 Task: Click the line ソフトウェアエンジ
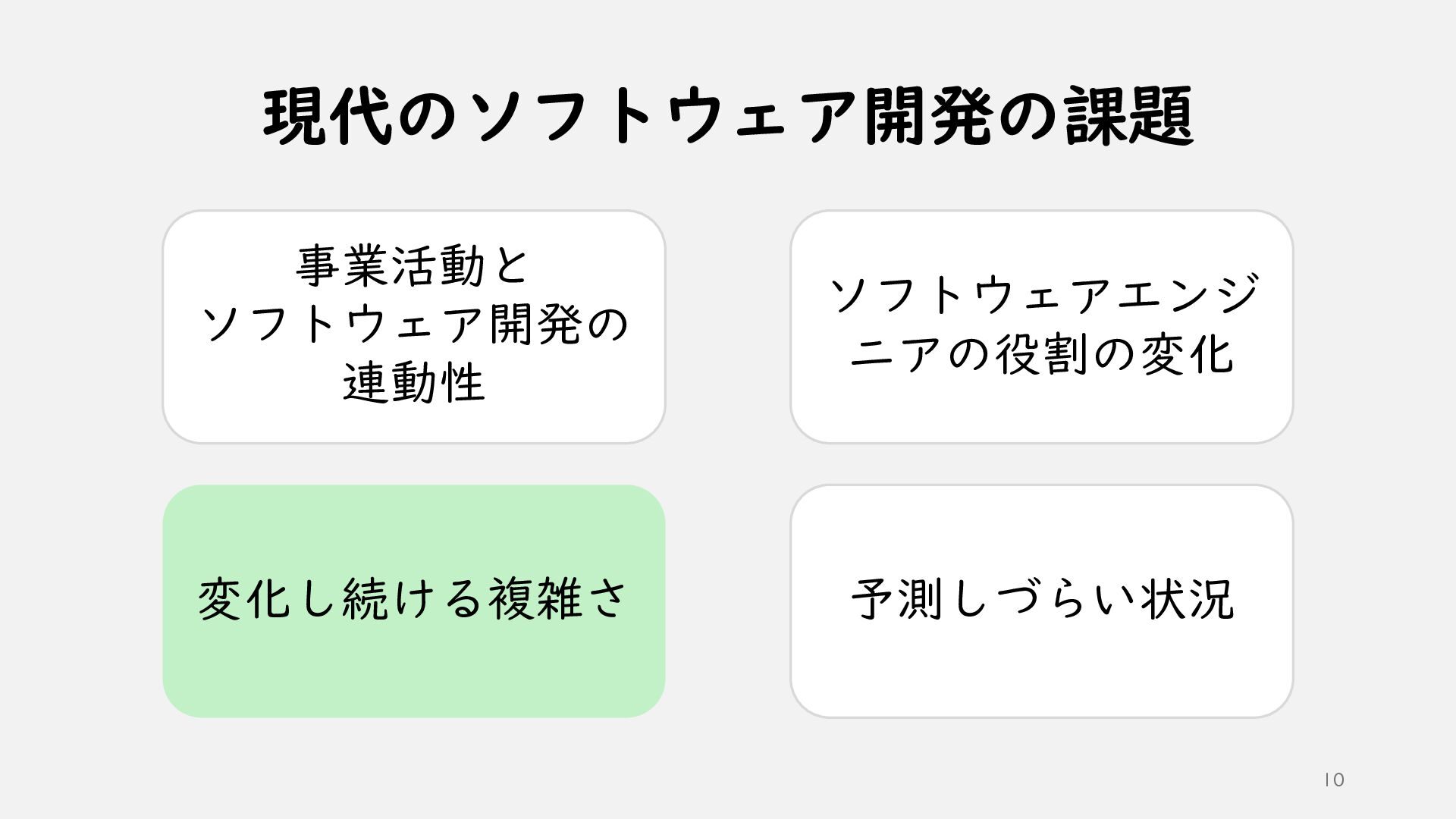[x=1042, y=295]
